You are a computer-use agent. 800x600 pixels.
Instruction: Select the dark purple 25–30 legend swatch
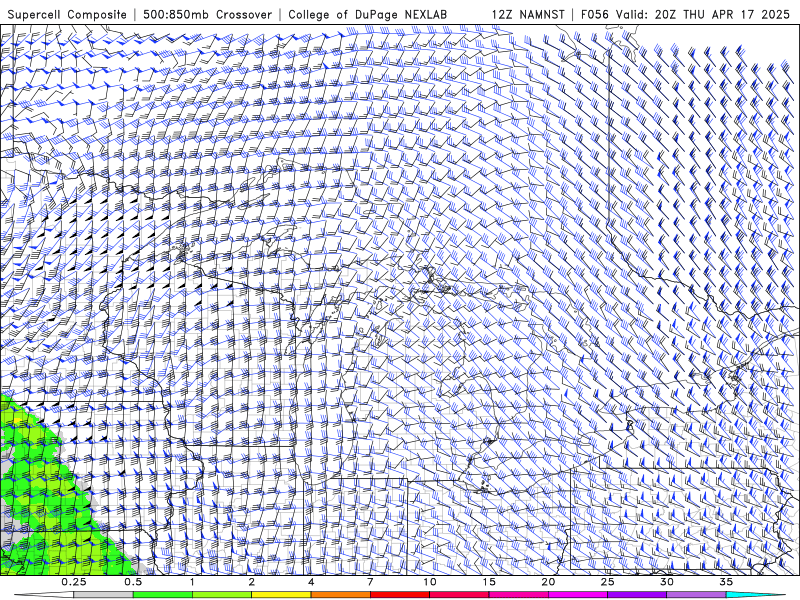[x=637, y=595]
